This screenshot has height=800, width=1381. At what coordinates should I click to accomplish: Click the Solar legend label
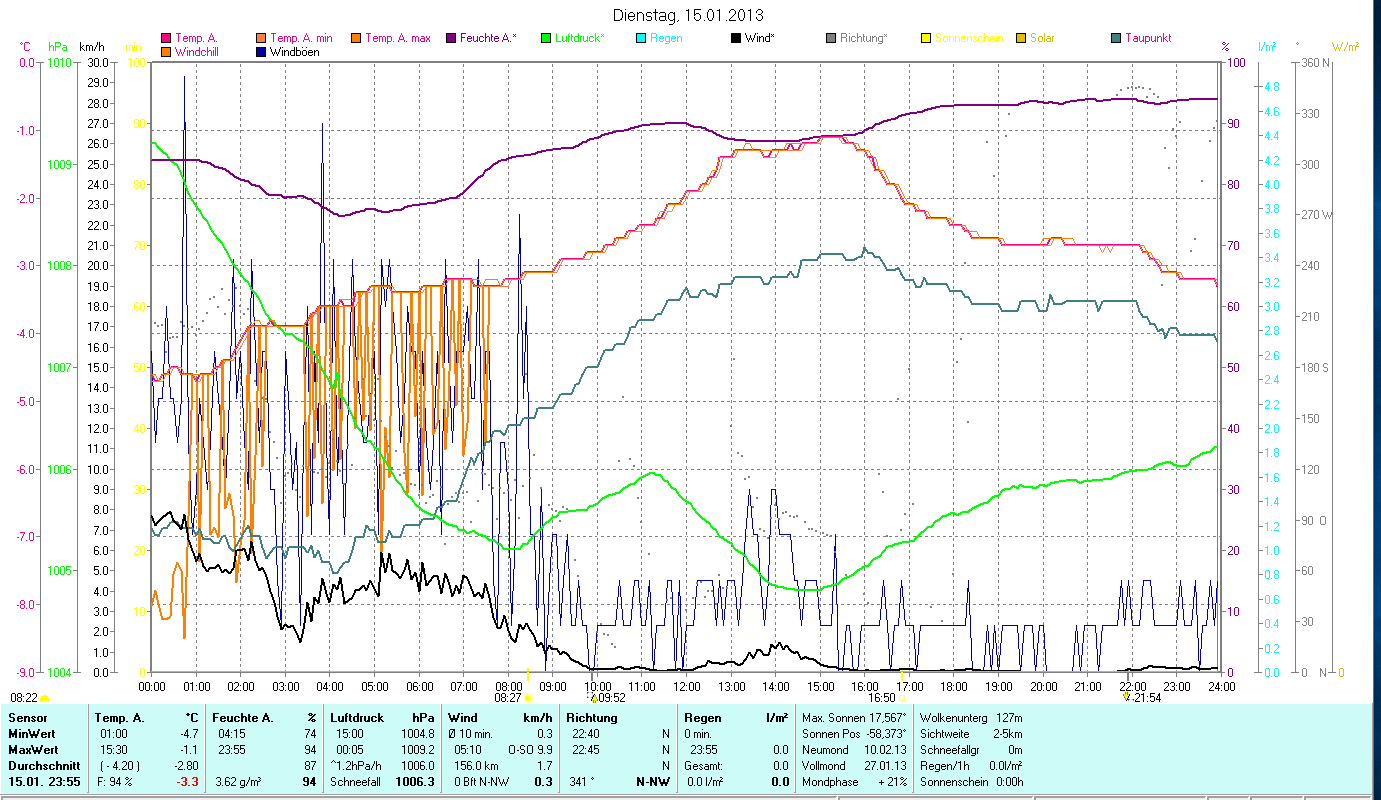[x=1042, y=38]
